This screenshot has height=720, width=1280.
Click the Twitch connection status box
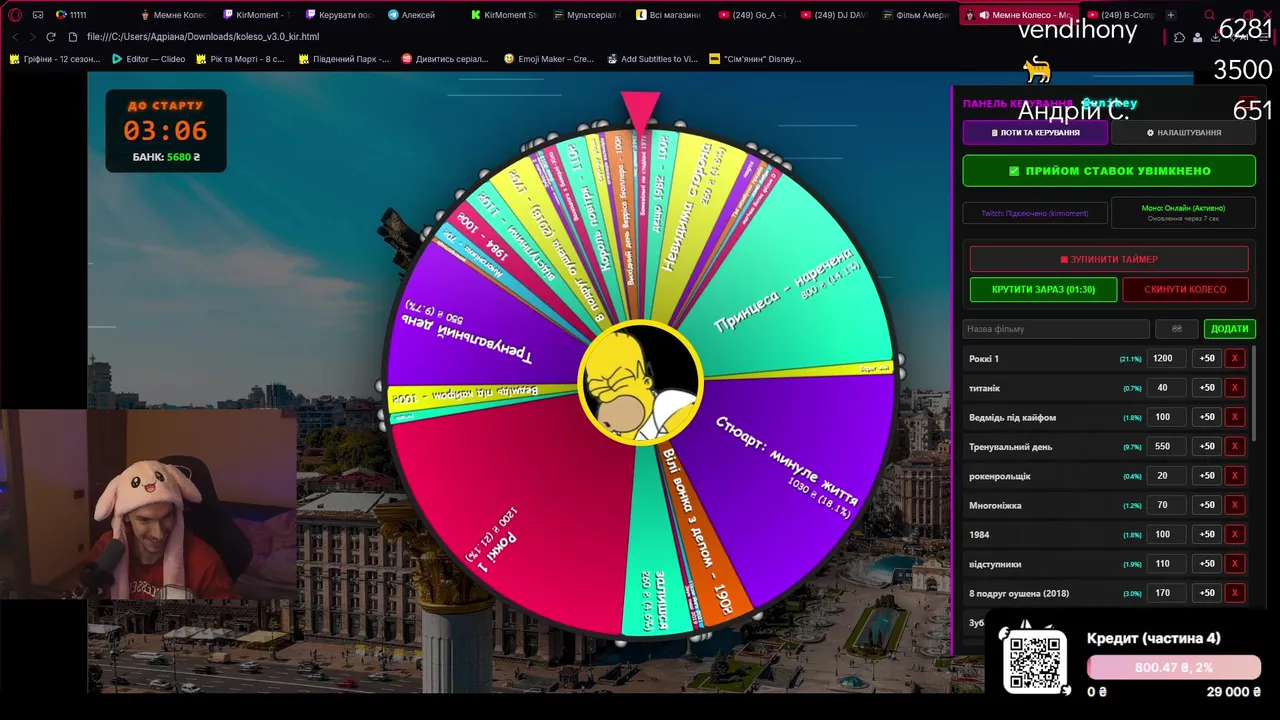(1035, 213)
